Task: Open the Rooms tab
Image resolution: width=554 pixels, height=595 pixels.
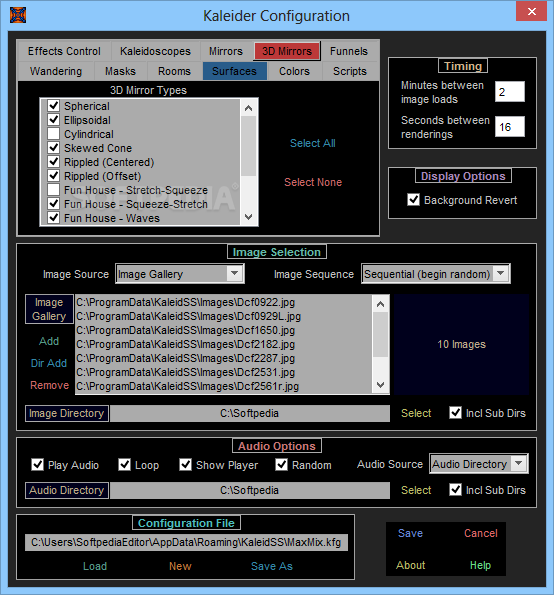Action: (x=174, y=71)
